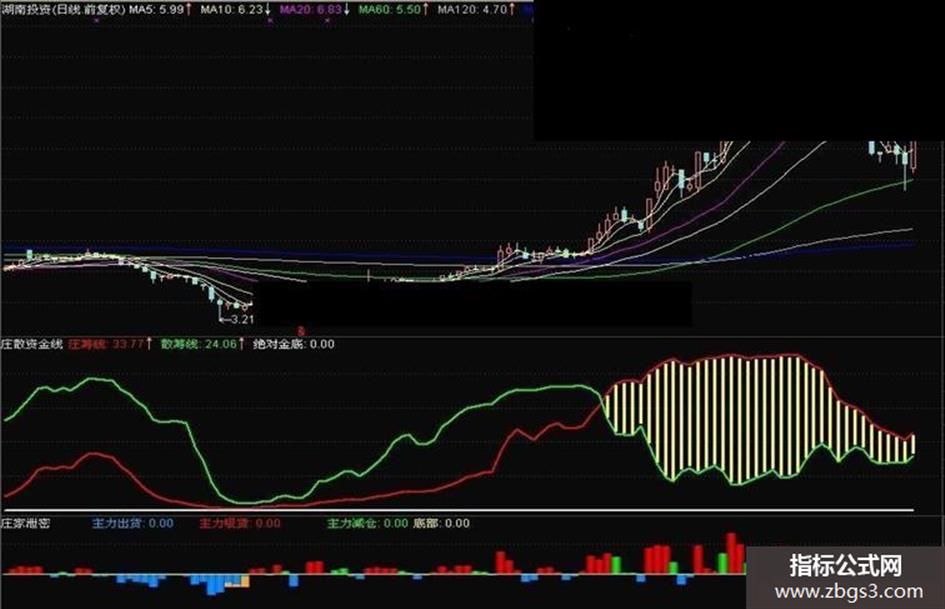Select the MA10: 6.23 indicator label

click(x=236, y=9)
